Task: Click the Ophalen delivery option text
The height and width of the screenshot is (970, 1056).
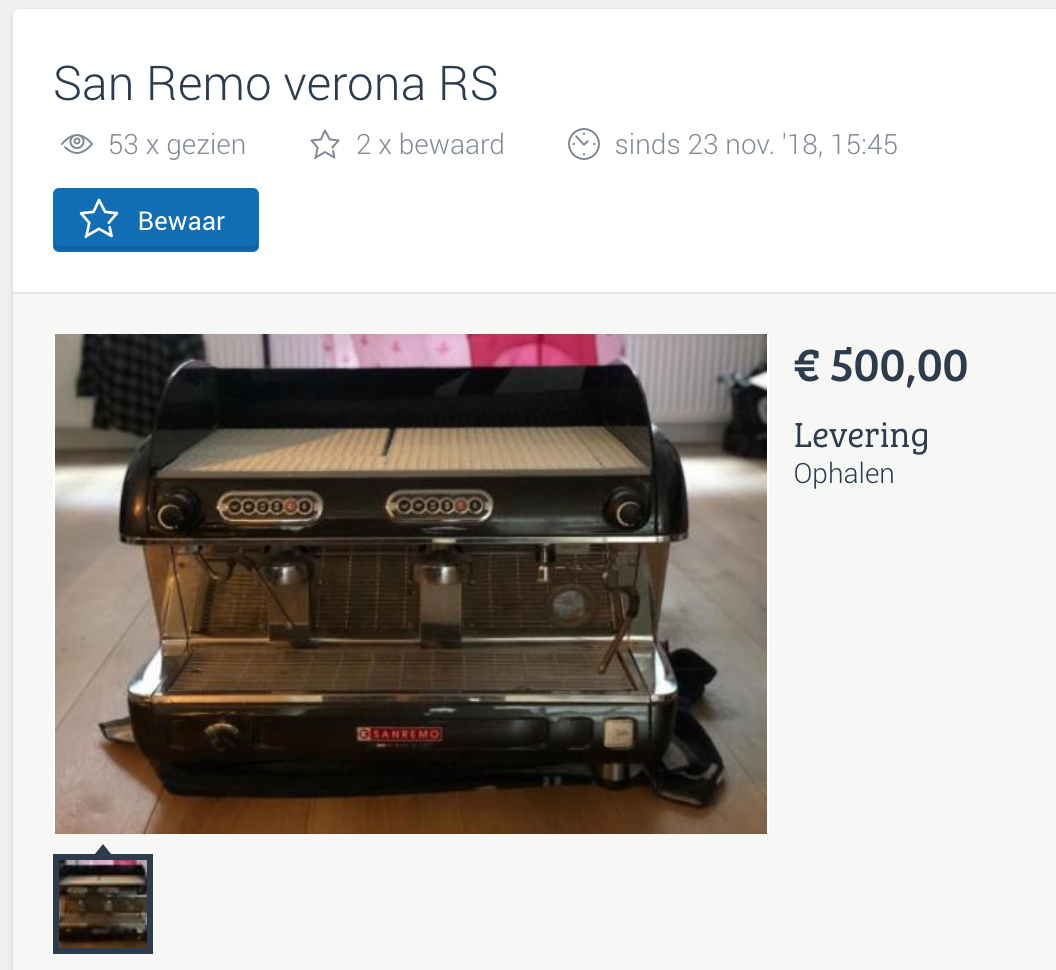Action: pyautogui.click(x=844, y=474)
